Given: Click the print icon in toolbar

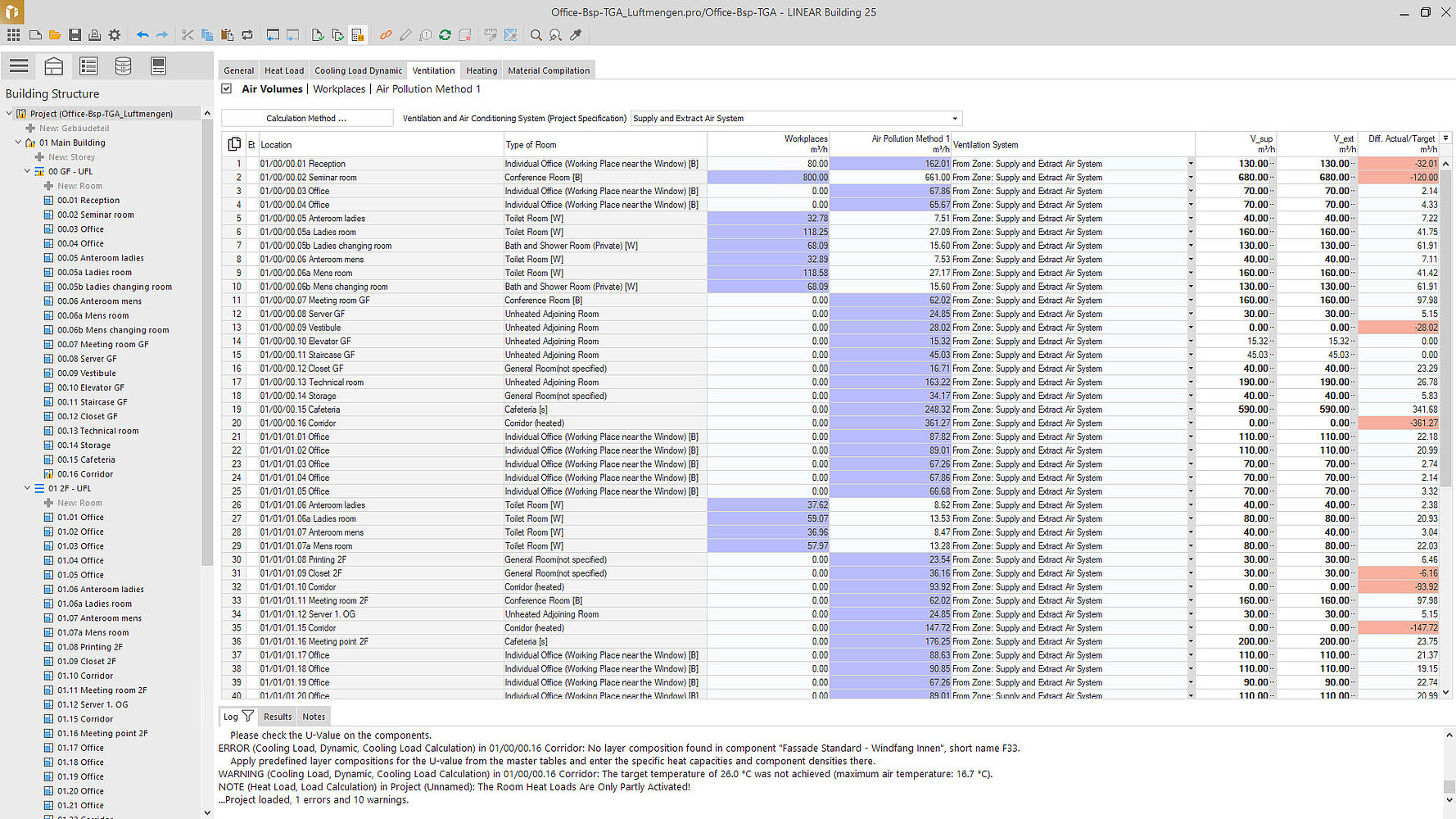Looking at the screenshot, I should (x=94, y=35).
